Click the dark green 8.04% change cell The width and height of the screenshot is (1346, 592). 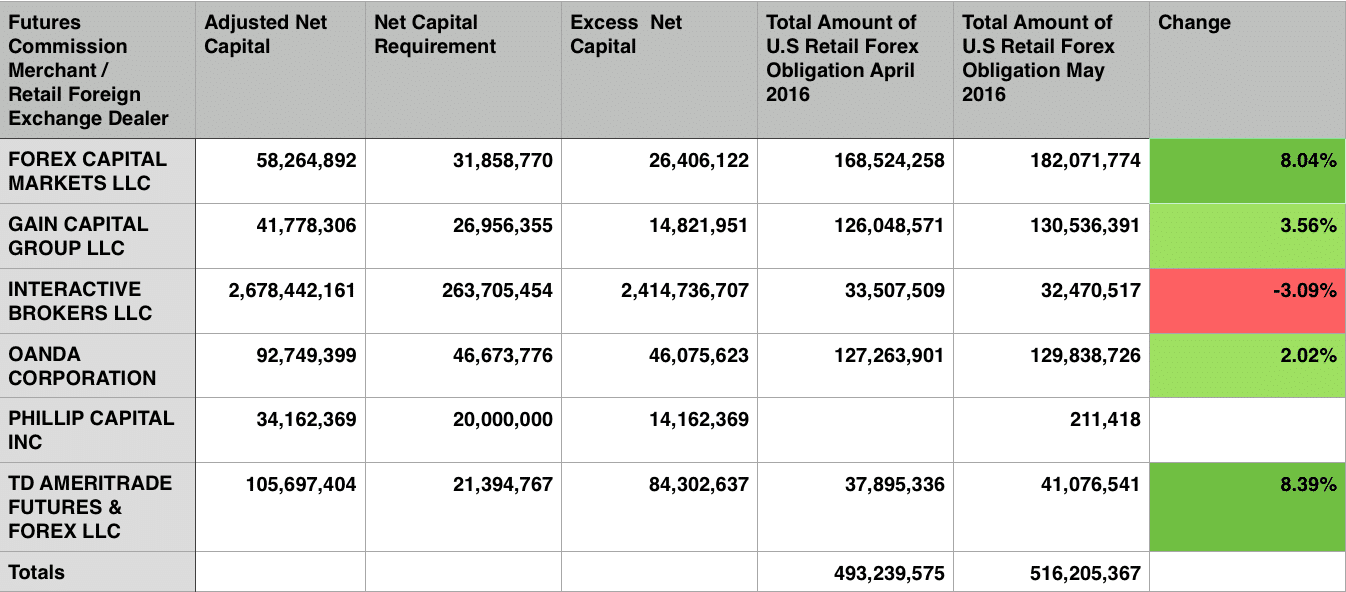pyautogui.click(x=1247, y=171)
